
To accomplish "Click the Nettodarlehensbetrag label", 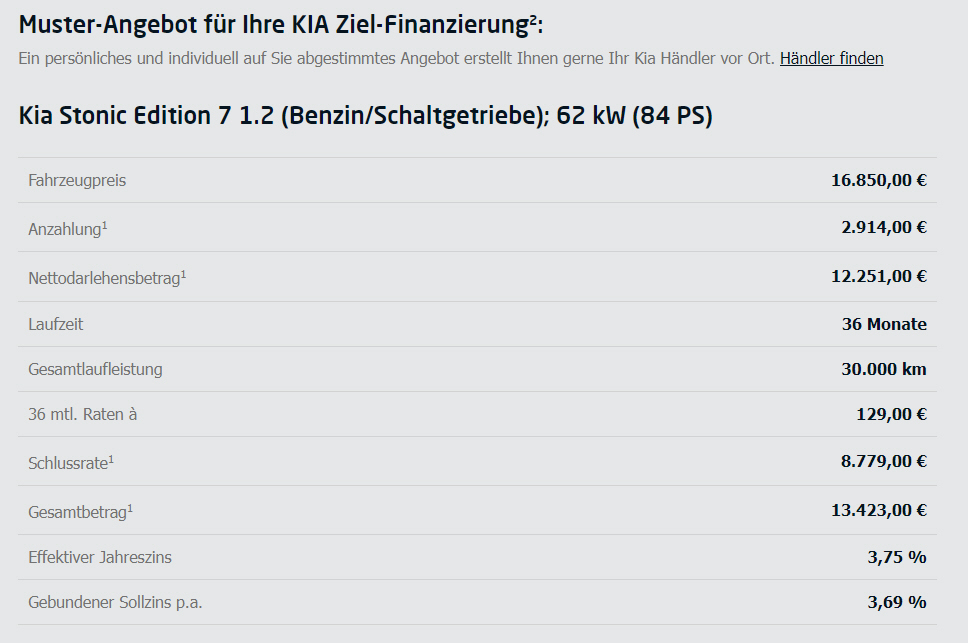I will tap(107, 278).
